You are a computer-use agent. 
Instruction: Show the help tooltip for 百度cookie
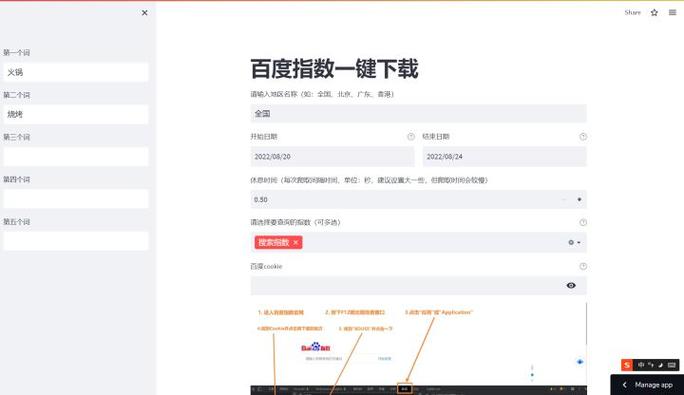(x=583, y=266)
